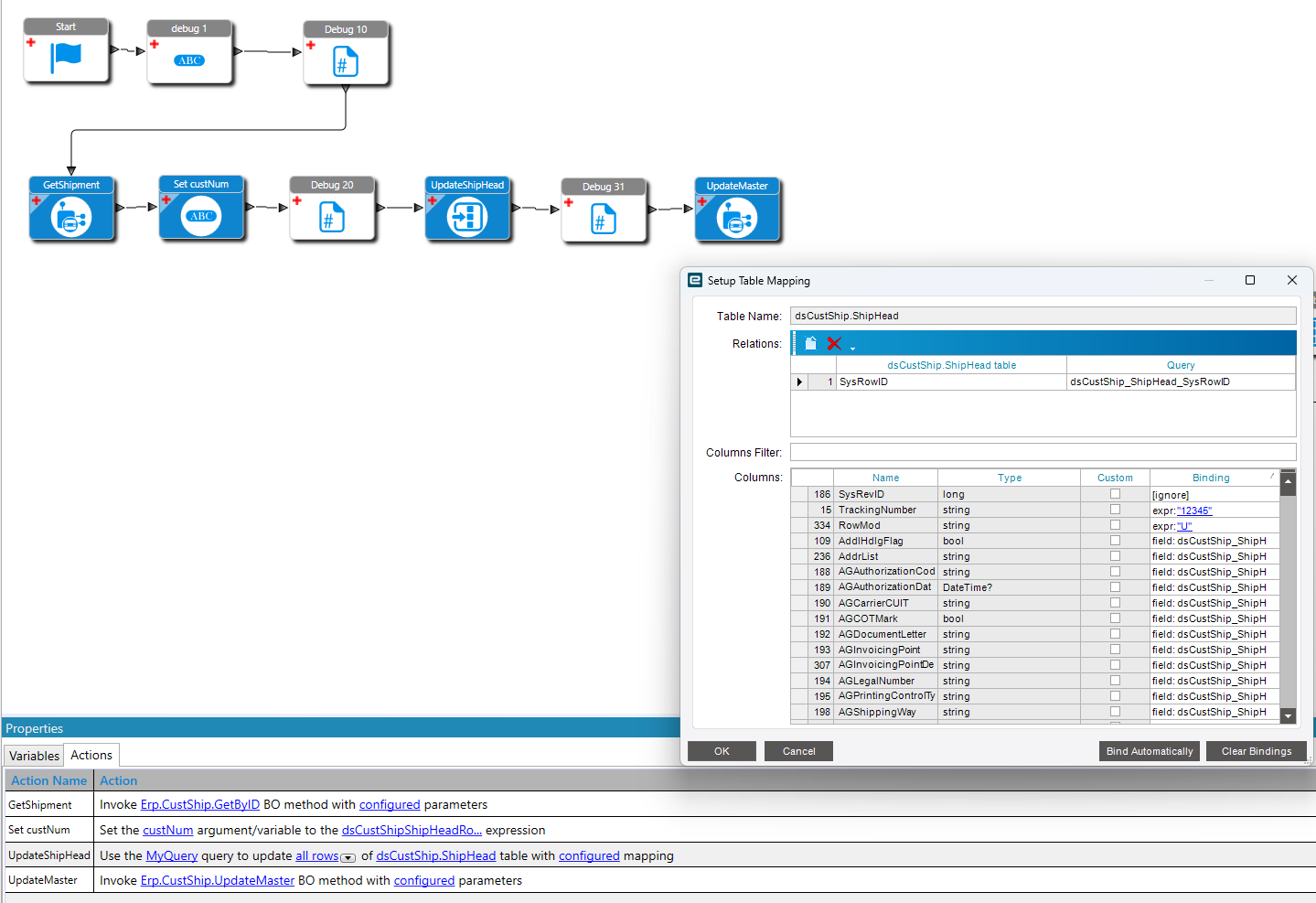This screenshot has height=903, width=1316.
Task: Open dsCustShip.ShipHead table link
Action: (x=436, y=856)
